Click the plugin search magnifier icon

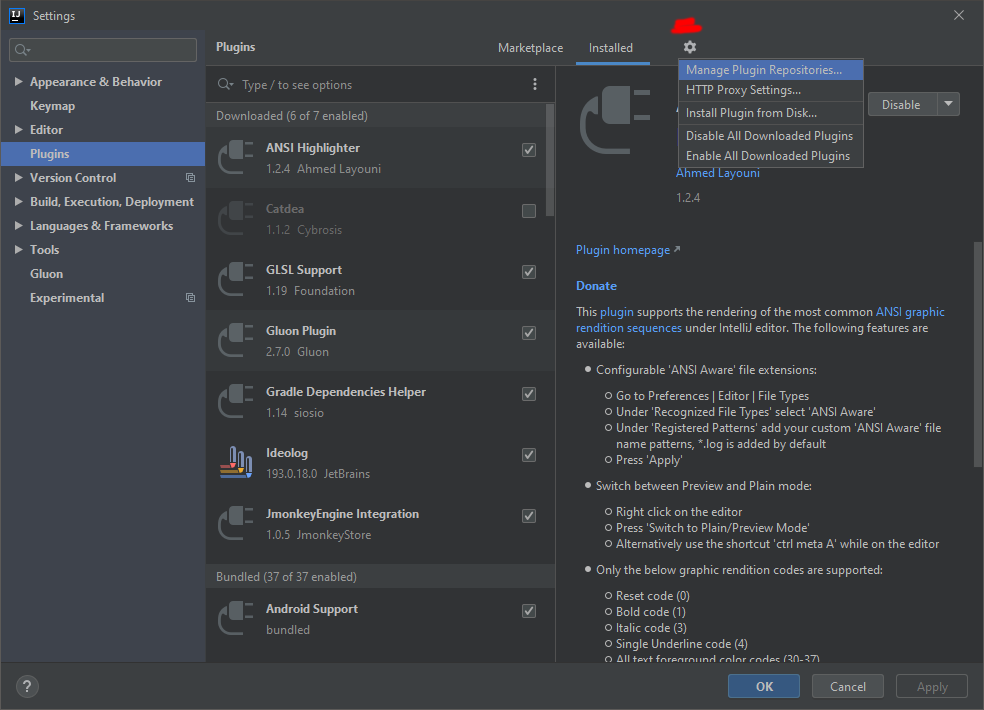[225, 84]
